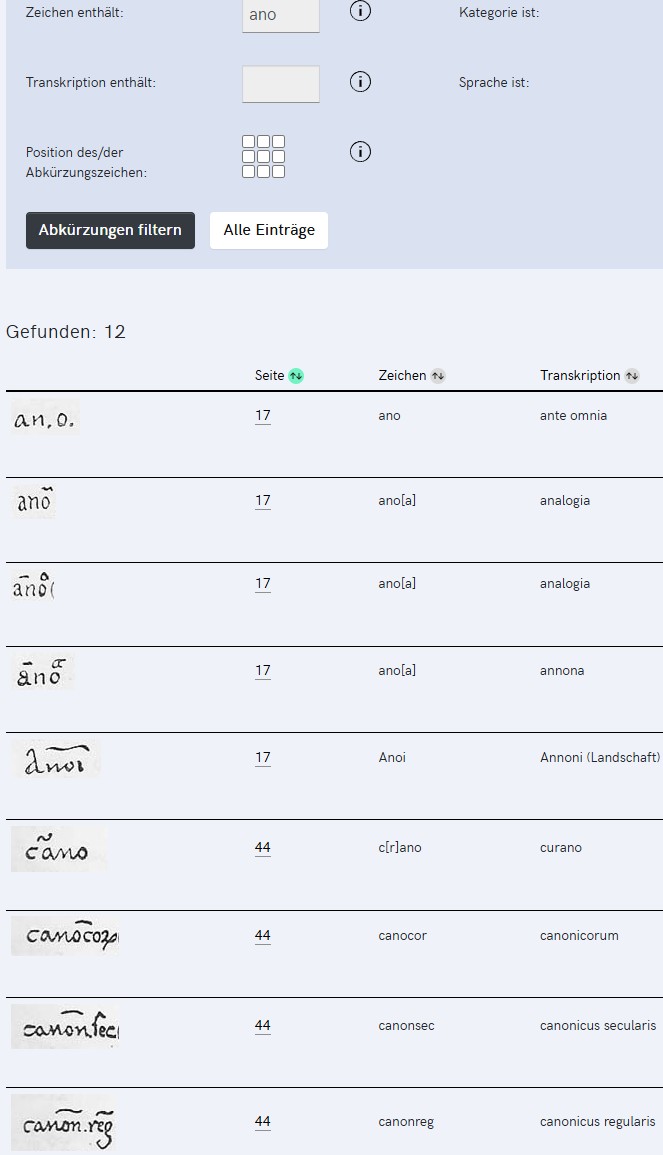The image size is (663, 1155).
Task: Tick the center position grid checkbox
Action: click(x=264, y=157)
